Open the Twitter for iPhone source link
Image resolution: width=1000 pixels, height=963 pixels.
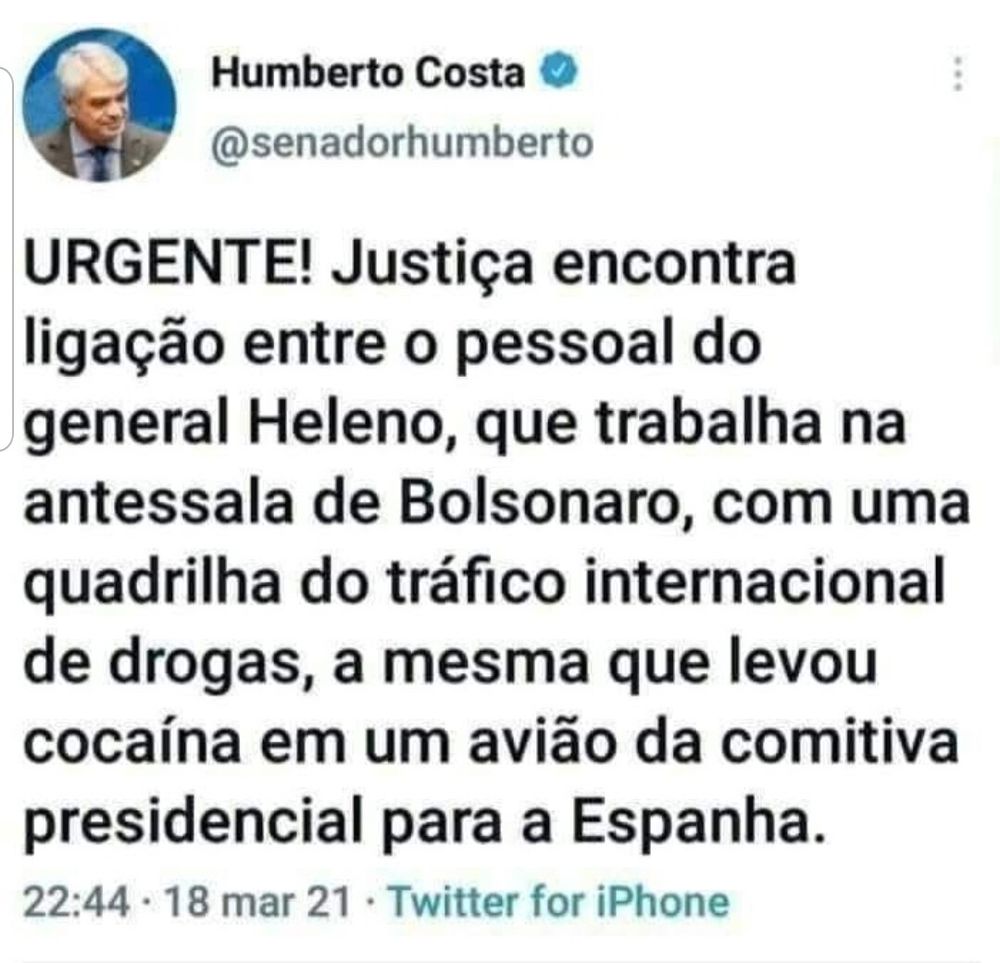click(x=559, y=902)
